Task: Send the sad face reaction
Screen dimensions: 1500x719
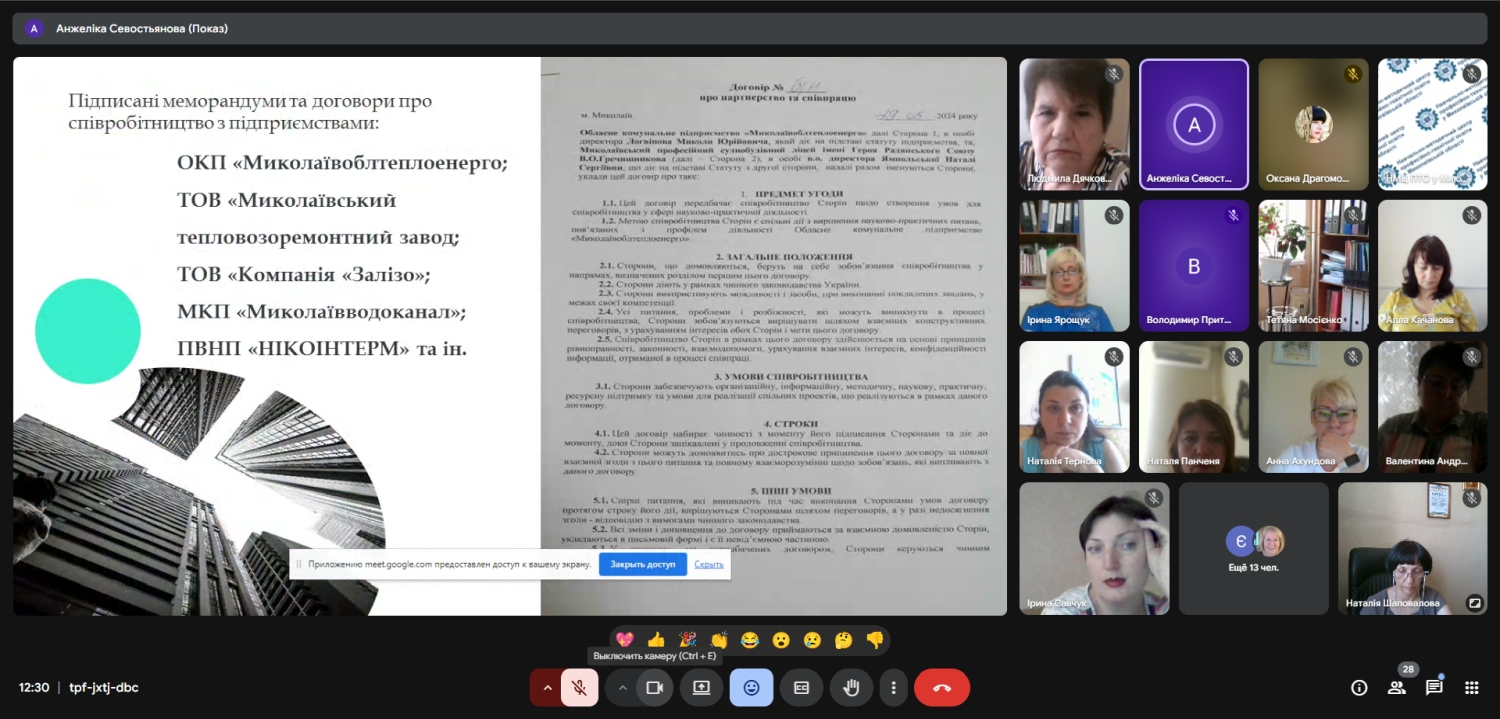Action: [812, 640]
